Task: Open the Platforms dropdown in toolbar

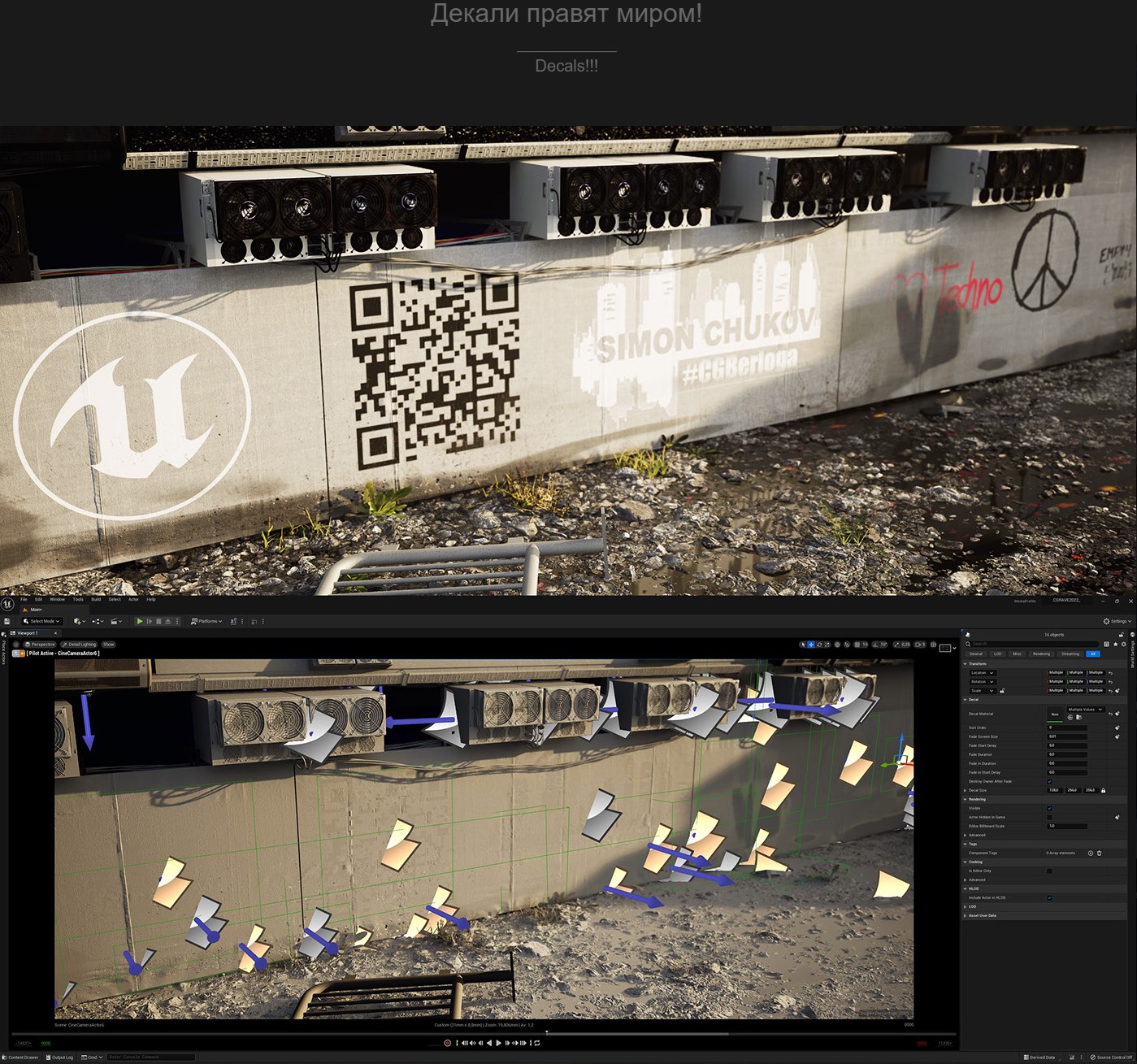Action: 206,621
